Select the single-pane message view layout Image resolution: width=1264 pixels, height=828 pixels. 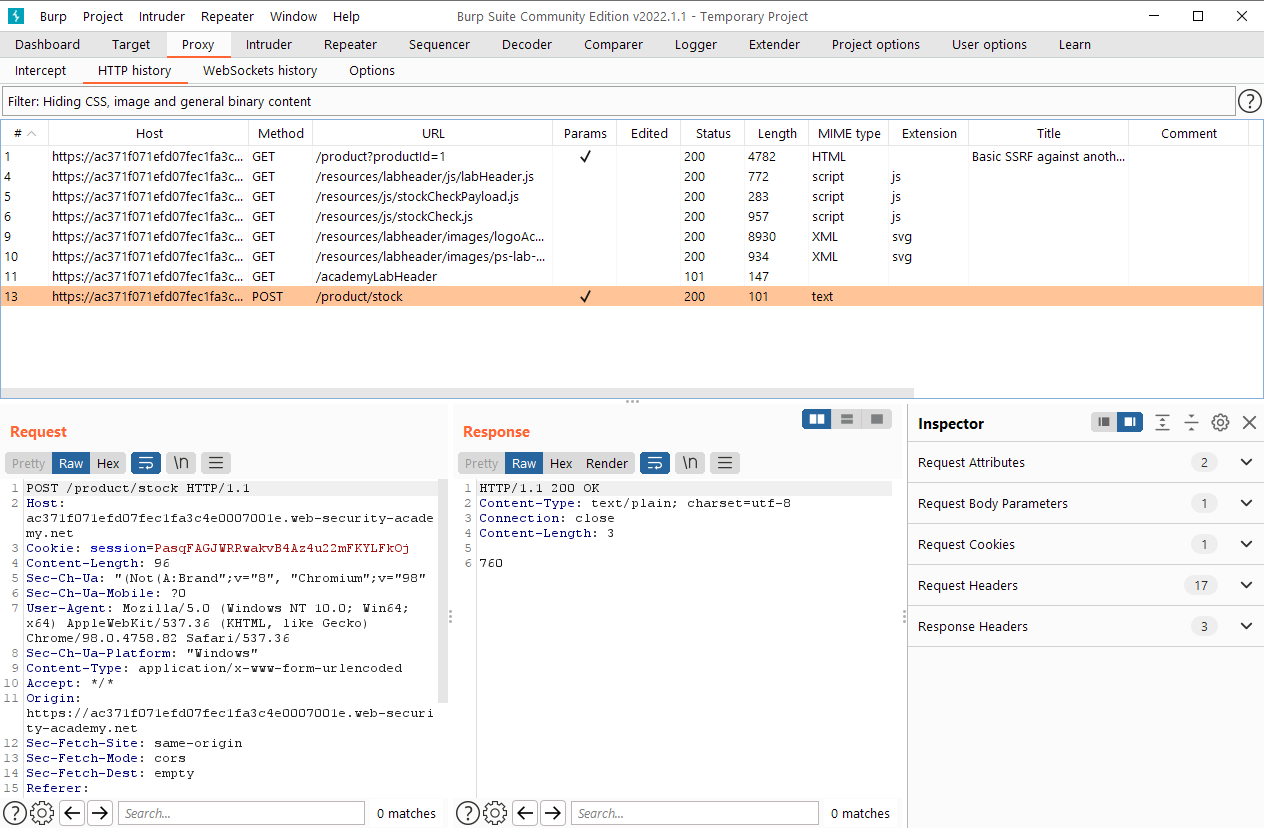pyautogui.click(x=876, y=418)
